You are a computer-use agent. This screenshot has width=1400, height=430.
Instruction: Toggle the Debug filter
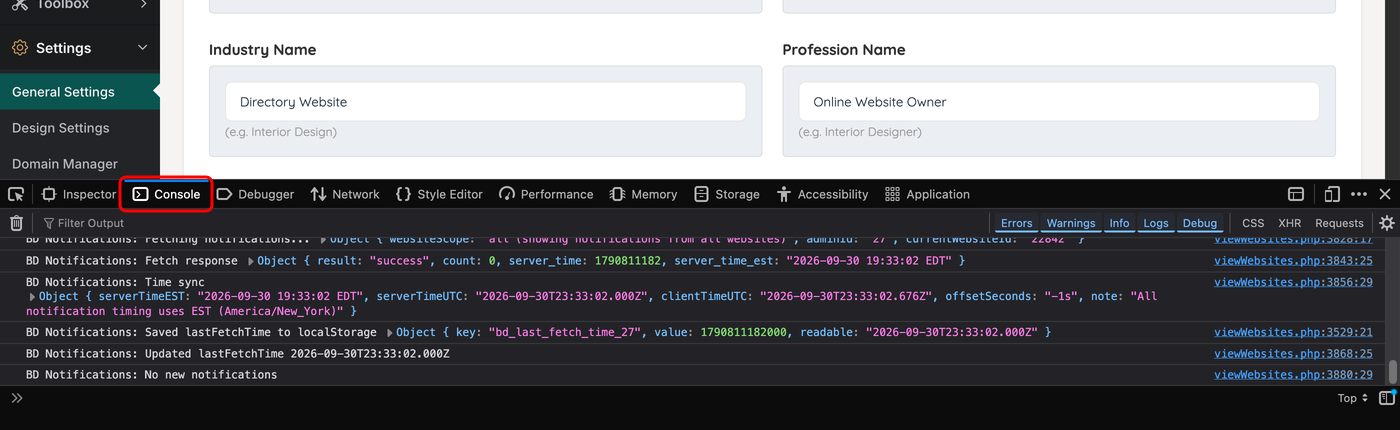pos(1200,223)
